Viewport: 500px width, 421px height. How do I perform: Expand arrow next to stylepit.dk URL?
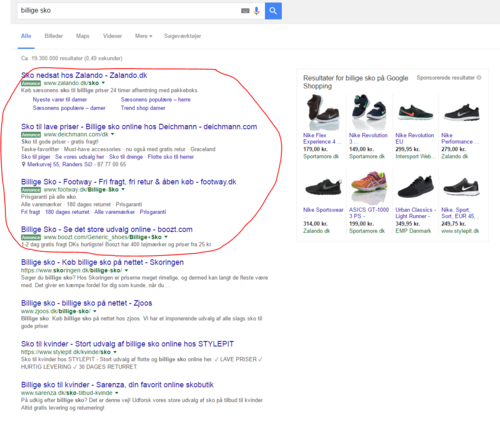pos(115,352)
